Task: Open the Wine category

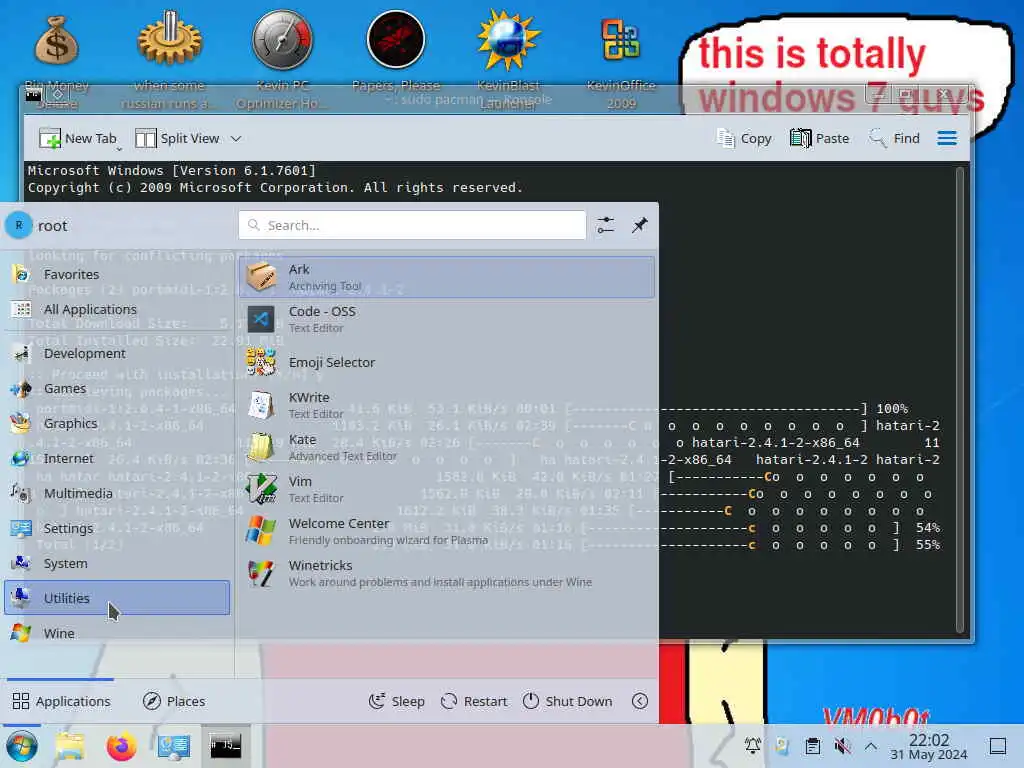Action: pos(118,633)
